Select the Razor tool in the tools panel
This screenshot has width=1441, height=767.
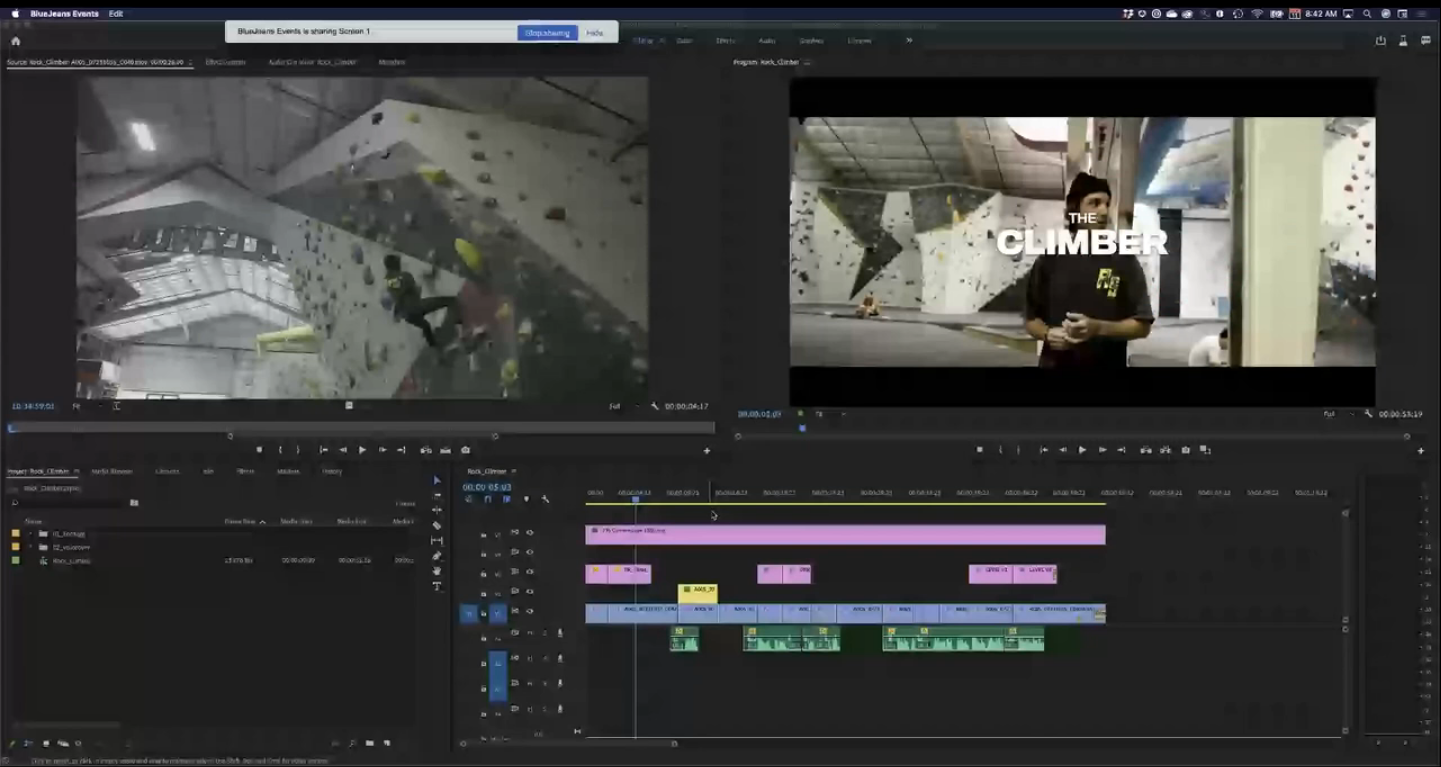coord(437,525)
